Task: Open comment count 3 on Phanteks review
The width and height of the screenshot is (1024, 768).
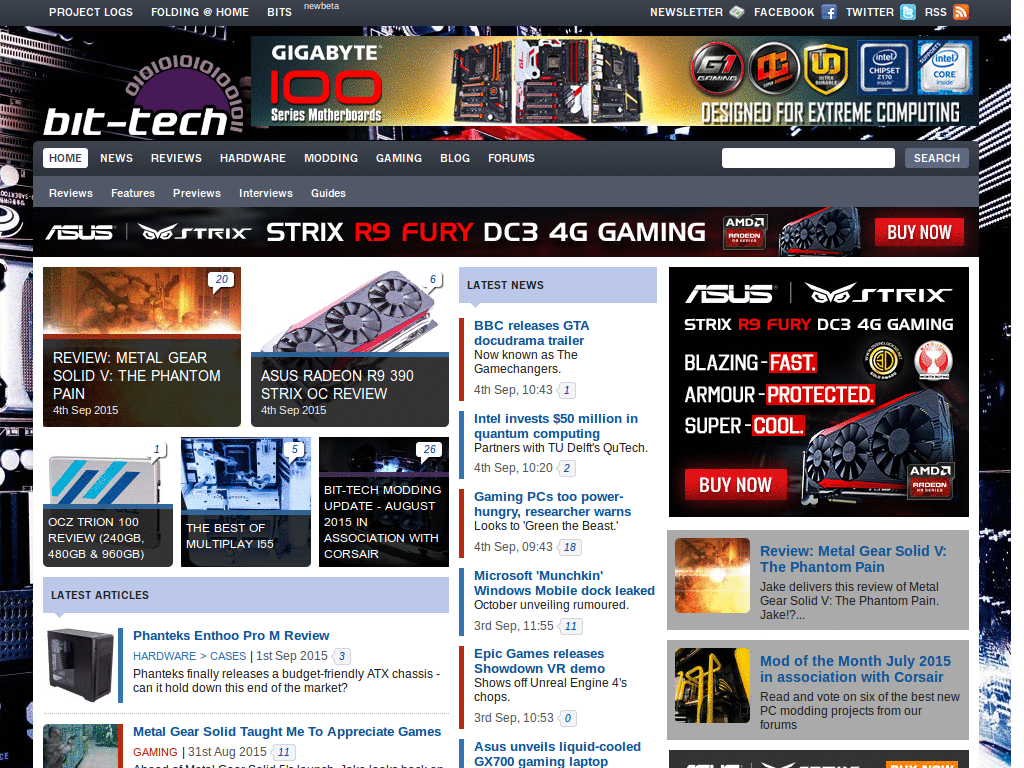Action: coord(342,656)
